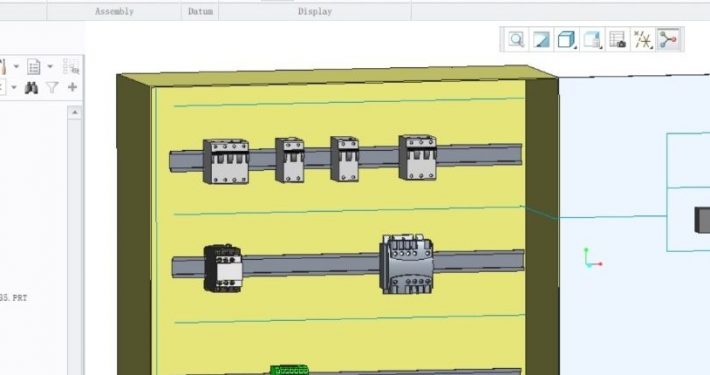
Task: Click the Display ribbon group label
Action: [x=315, y=12]
